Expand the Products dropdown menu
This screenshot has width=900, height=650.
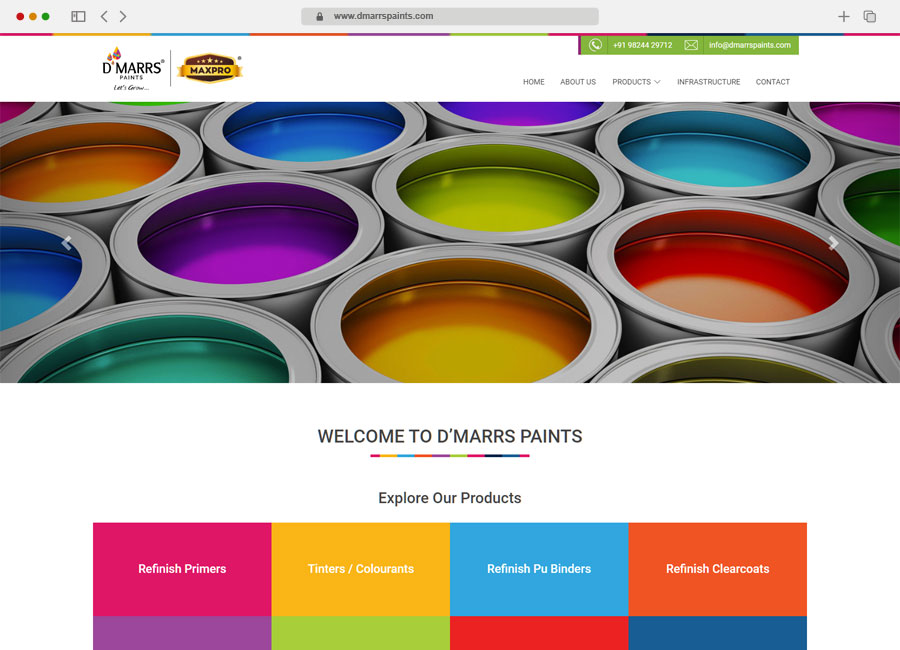[636, 82]
